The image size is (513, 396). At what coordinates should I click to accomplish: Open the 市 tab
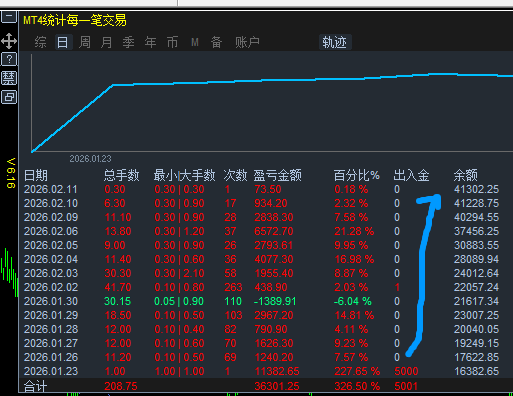172,42
